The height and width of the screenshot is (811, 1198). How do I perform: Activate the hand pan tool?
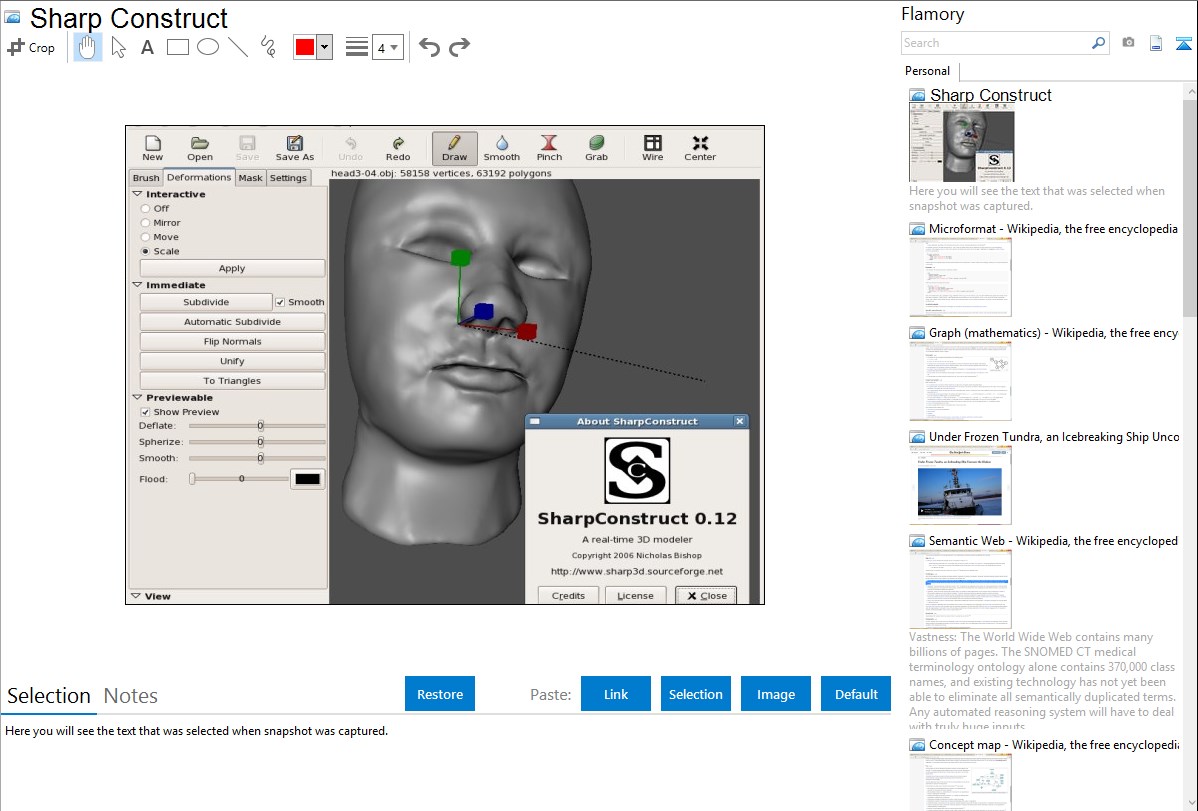pos(88,47)
